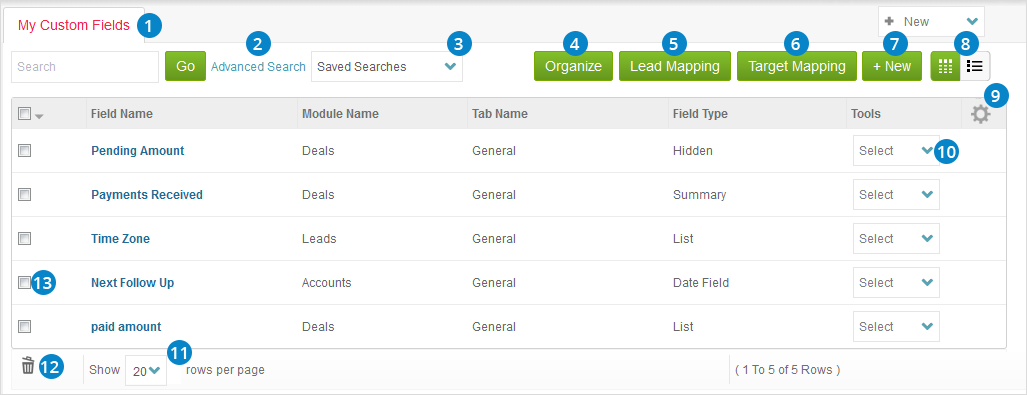1027x395 pixels.
Task: Check the Payments Received row checkbox
Action: [x=24, y=195]
